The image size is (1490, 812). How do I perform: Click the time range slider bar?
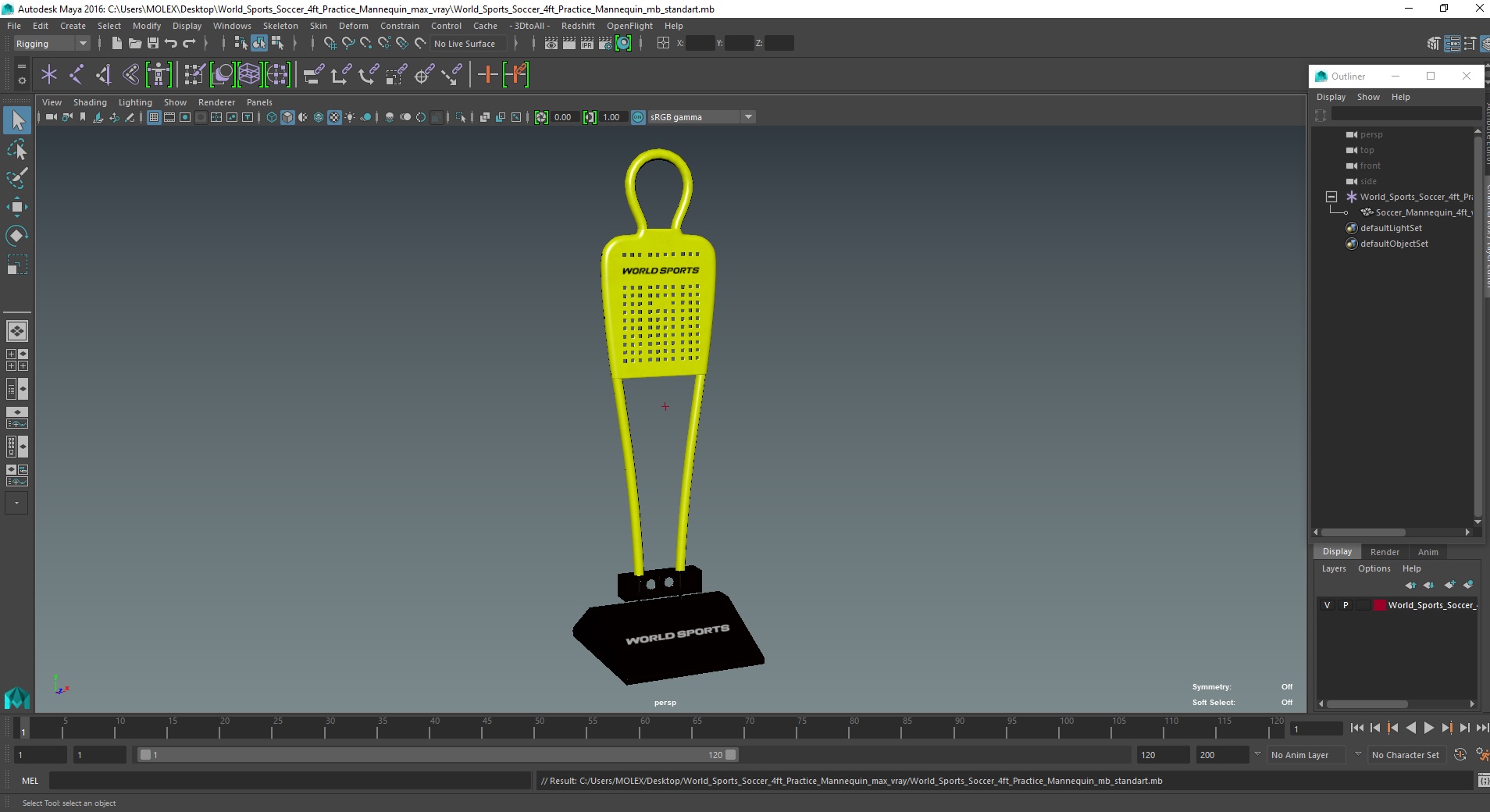point(437,755)
